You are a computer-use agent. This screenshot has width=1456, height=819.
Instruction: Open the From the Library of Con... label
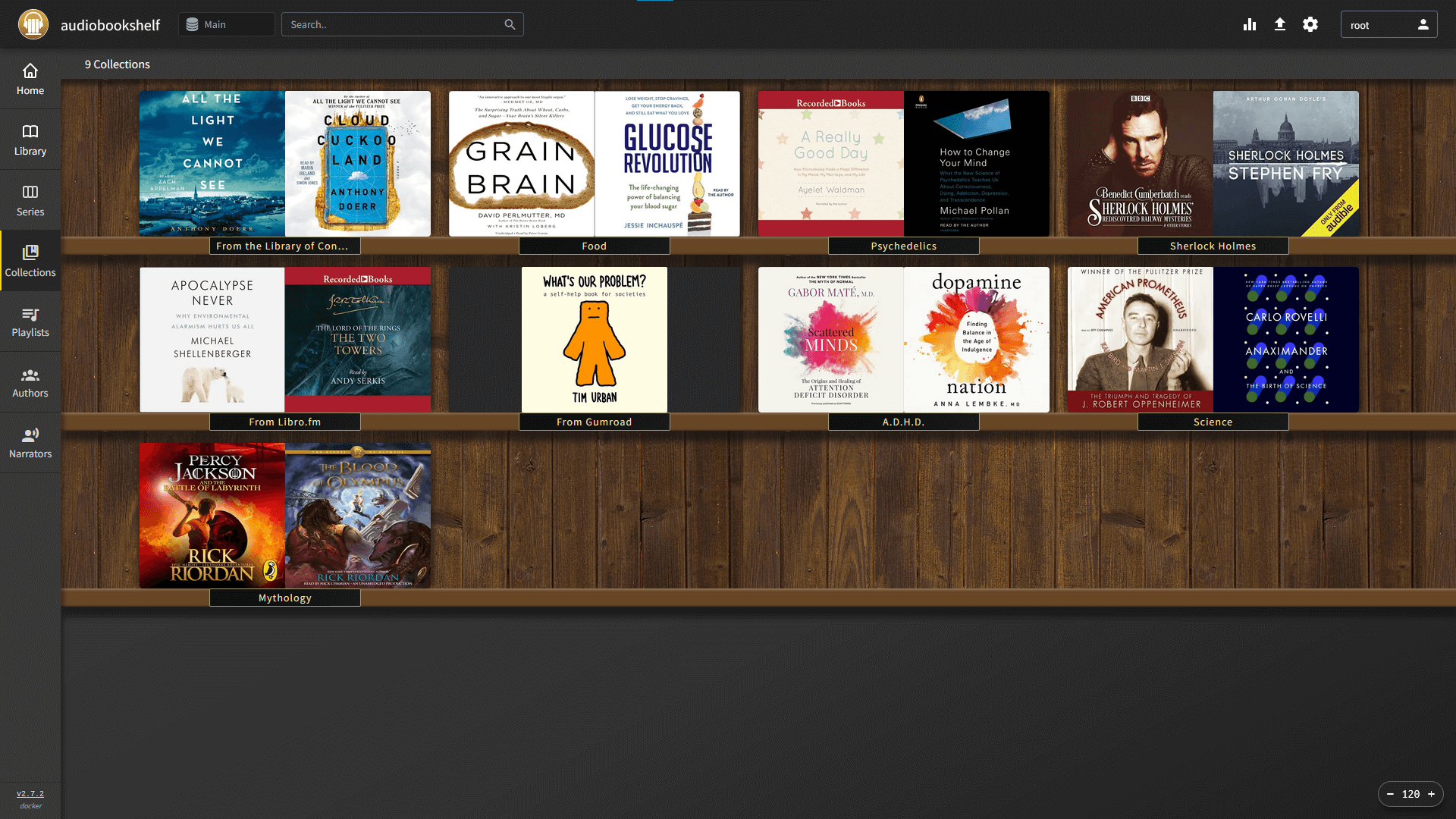(285, 246)
